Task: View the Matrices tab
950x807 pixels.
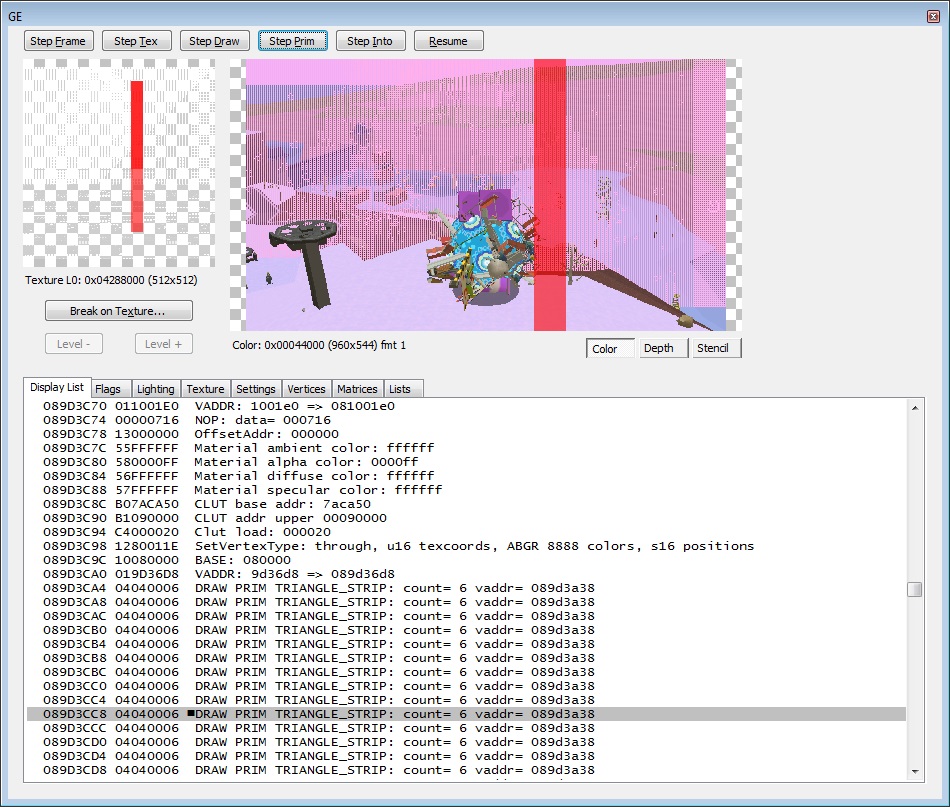Action: tap(357, 389)
